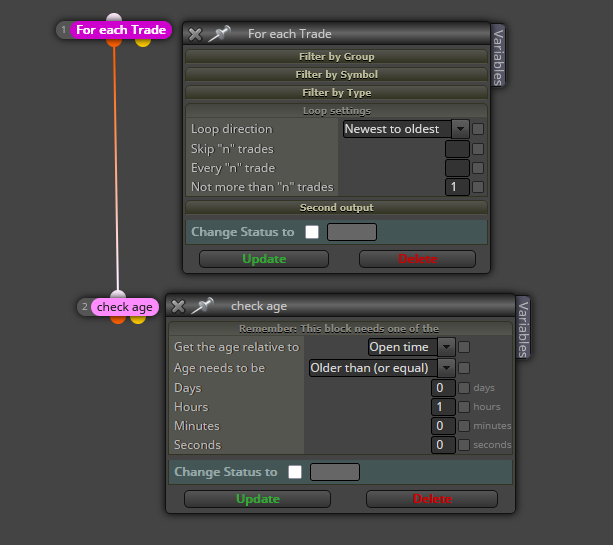The image size is (613, 545).
Task: Toggle the minutes checkbox
Action: pyautogui.click(x=464, y=426)
